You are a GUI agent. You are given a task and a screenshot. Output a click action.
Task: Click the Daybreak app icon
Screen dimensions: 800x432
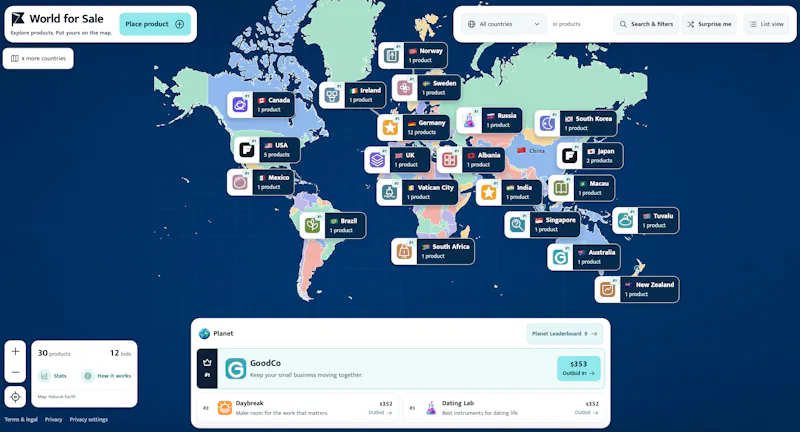(x=224, y=408)
